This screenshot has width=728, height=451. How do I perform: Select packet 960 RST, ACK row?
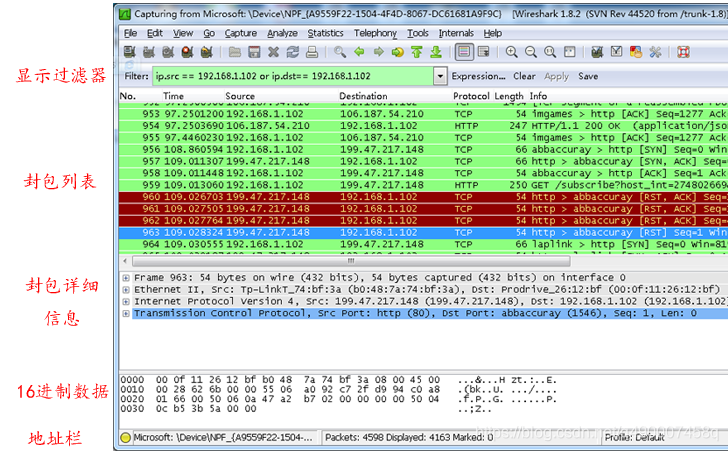click(x=423, y=197)
